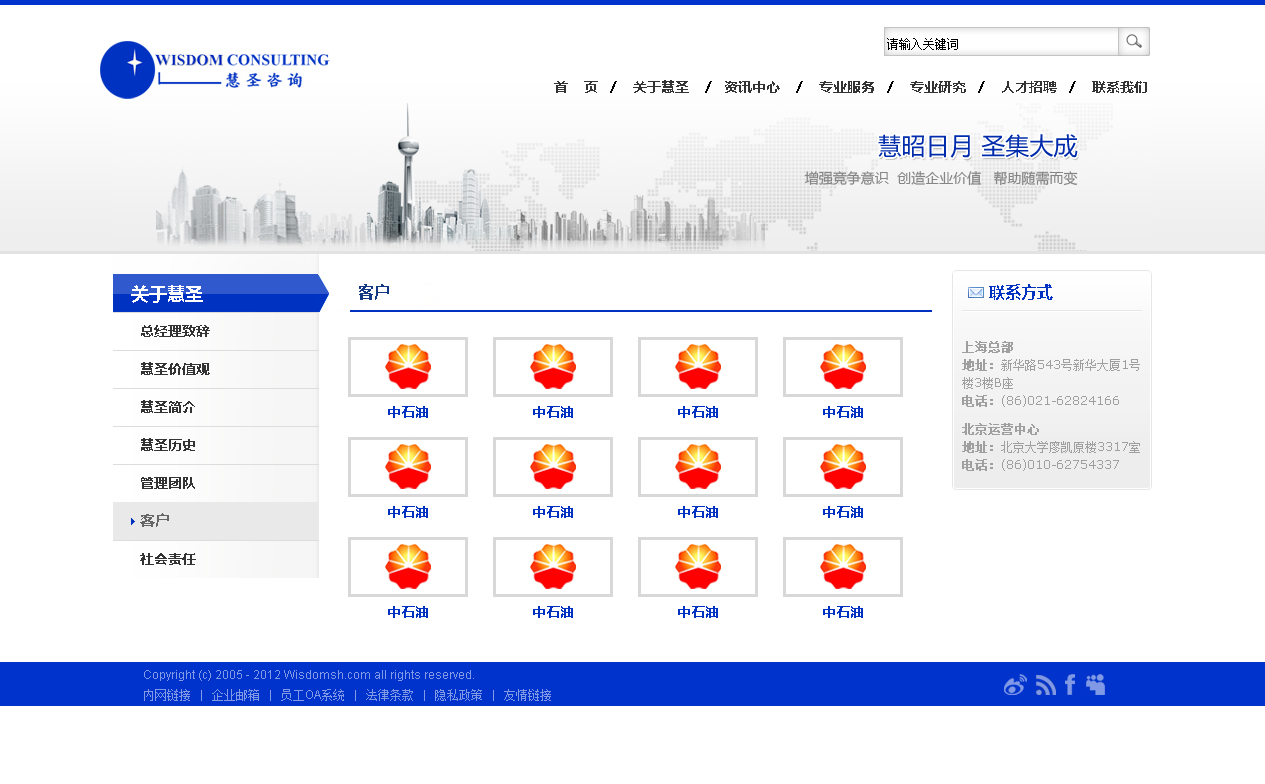
Task: Open the RSS feed icon
Action: 1046,685
